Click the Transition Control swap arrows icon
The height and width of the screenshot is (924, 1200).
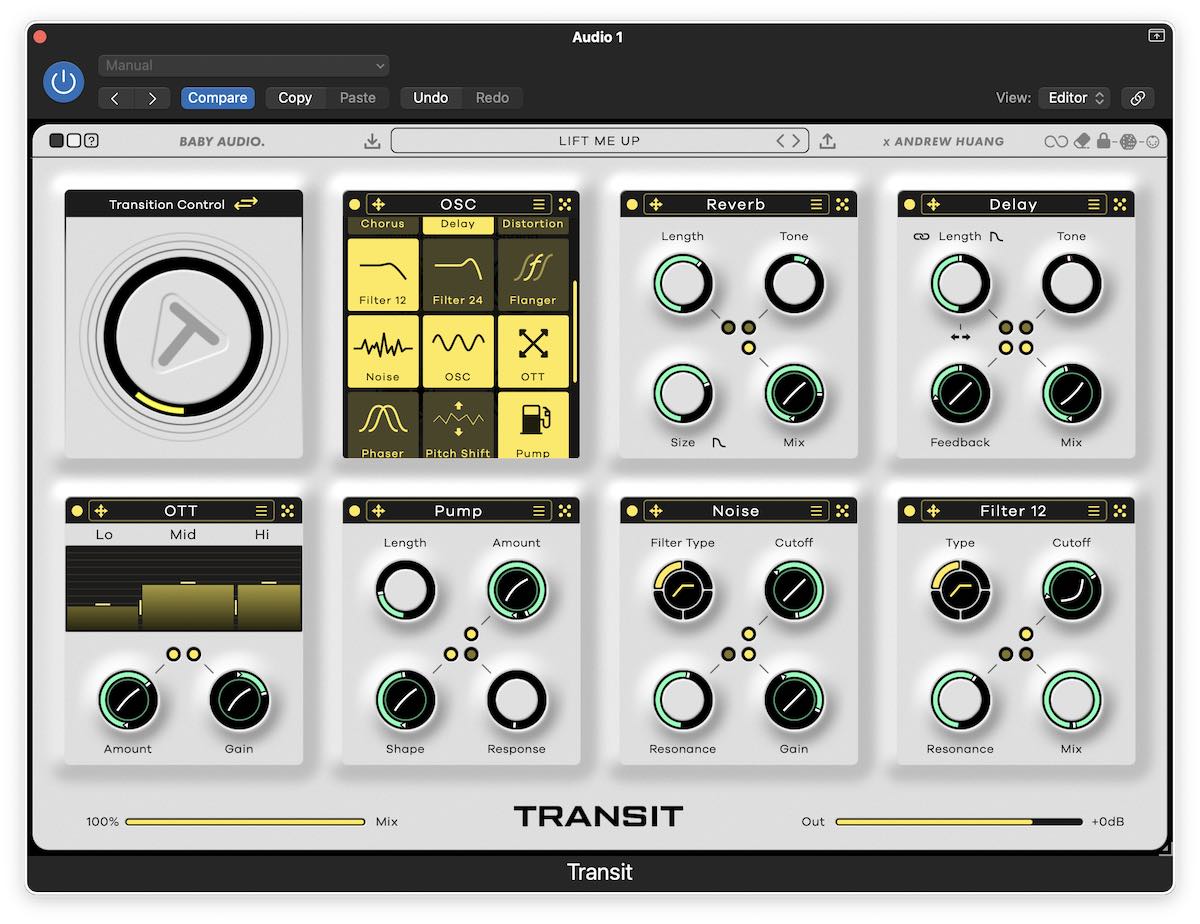tap(246, 204)
